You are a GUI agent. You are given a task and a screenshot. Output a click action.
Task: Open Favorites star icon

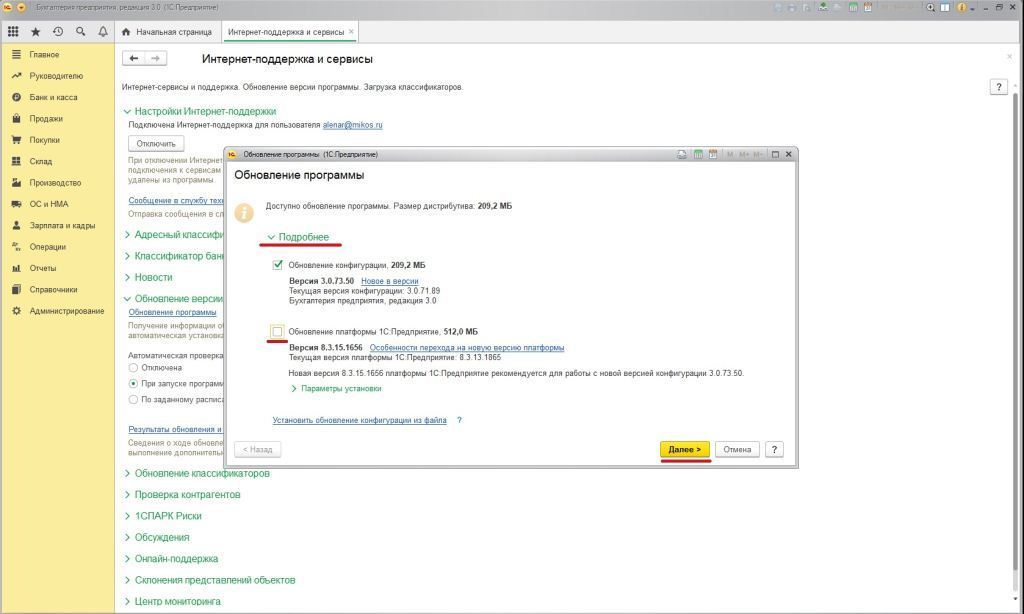[35, 31]
